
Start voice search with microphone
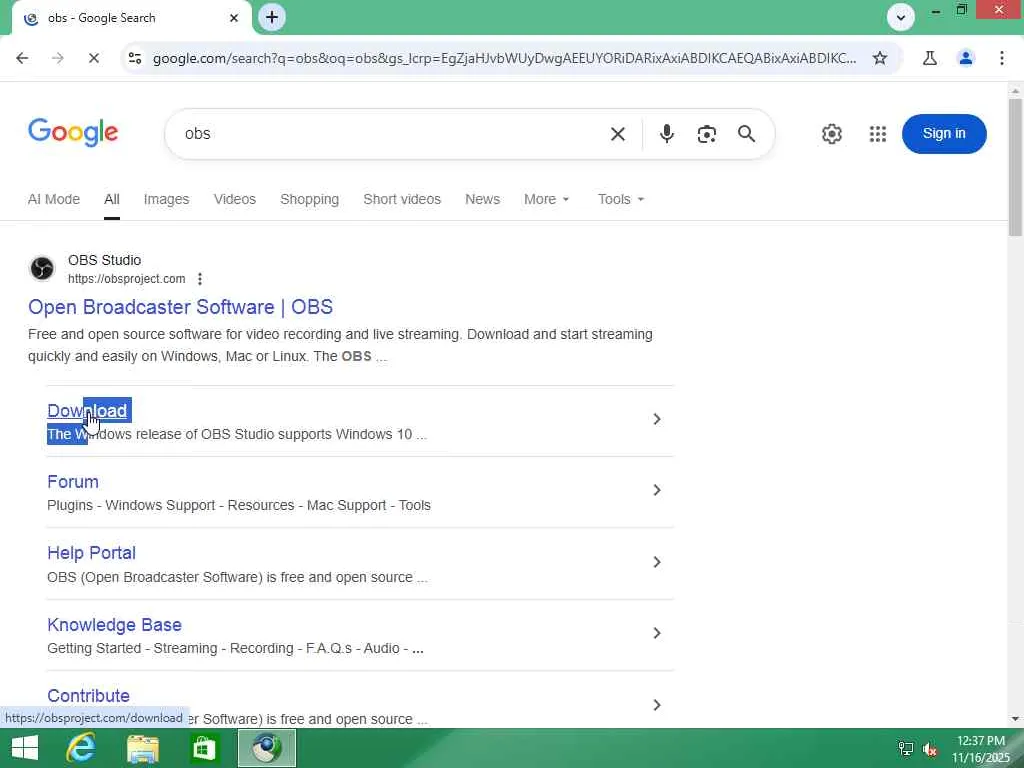[666, 134]
